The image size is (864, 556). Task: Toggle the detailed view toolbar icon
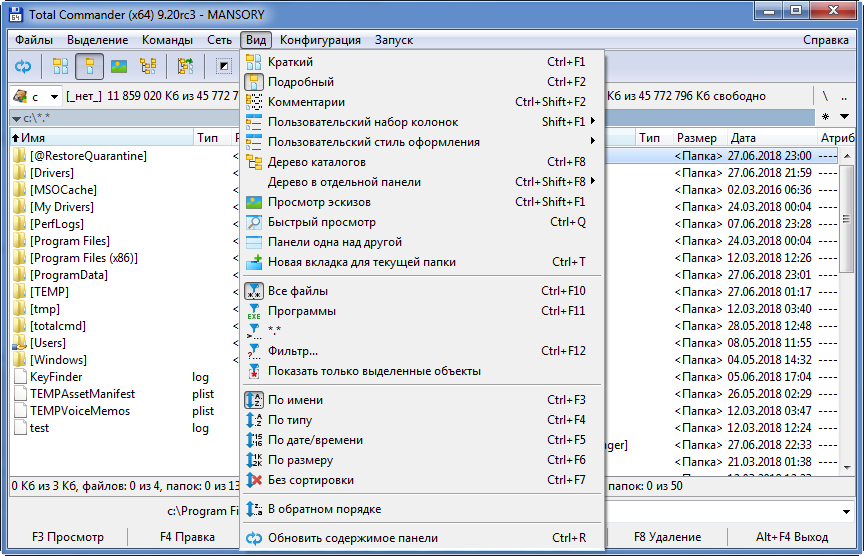pos(89,67)
